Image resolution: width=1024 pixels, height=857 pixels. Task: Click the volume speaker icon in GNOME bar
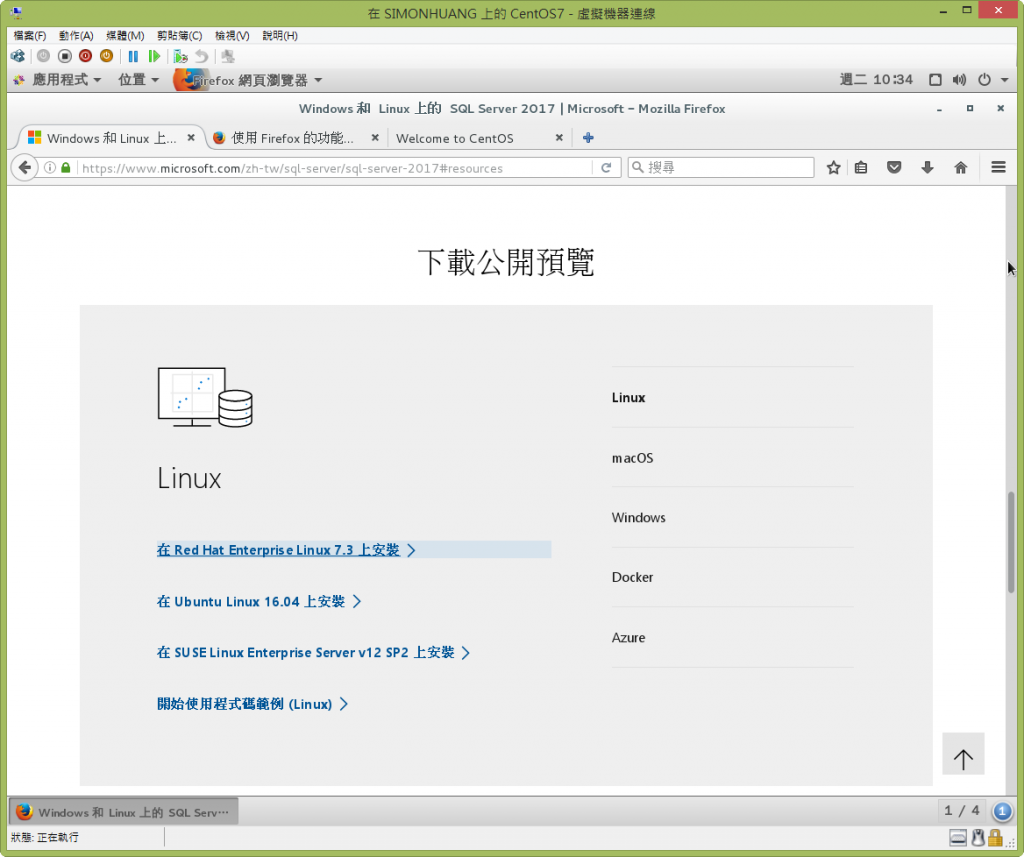click(959, 80)
